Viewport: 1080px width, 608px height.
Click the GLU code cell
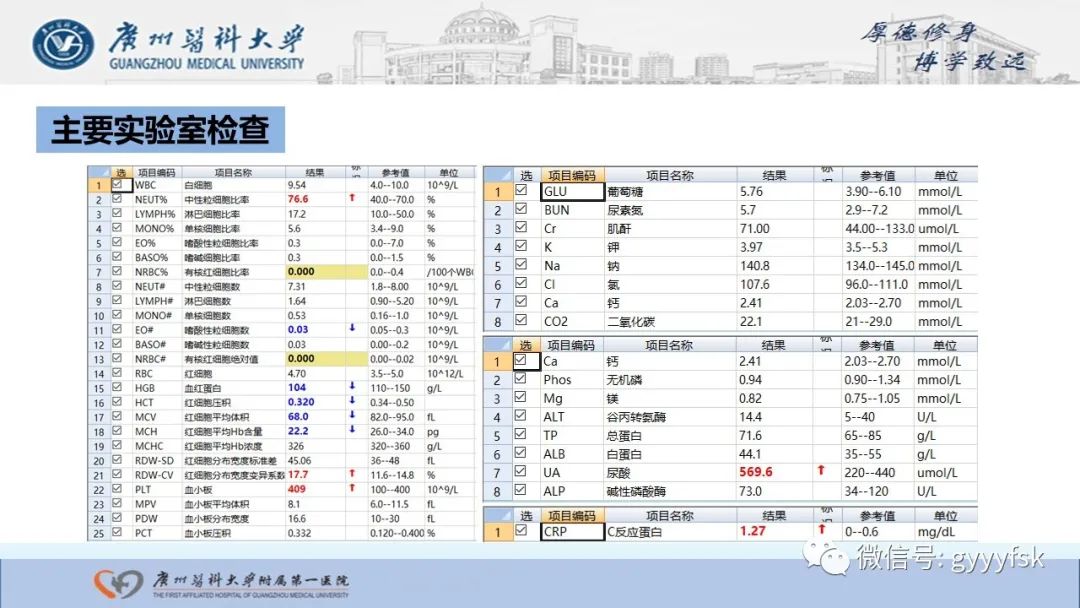click(572, 191)
